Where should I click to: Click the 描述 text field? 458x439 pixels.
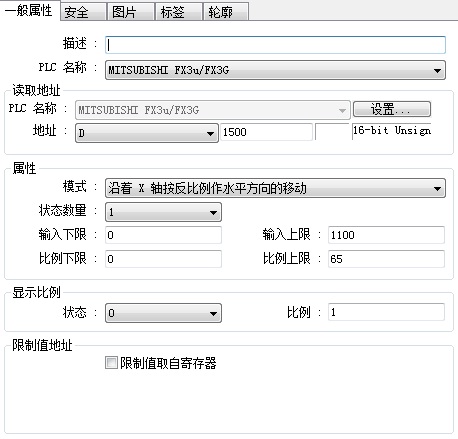[x=275, y=45]
